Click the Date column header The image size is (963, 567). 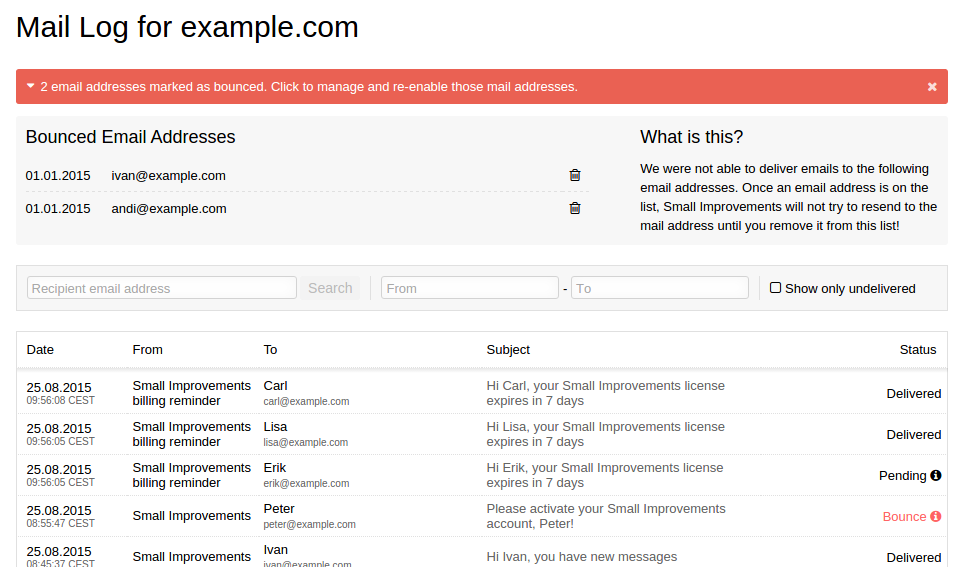point(40,350)
